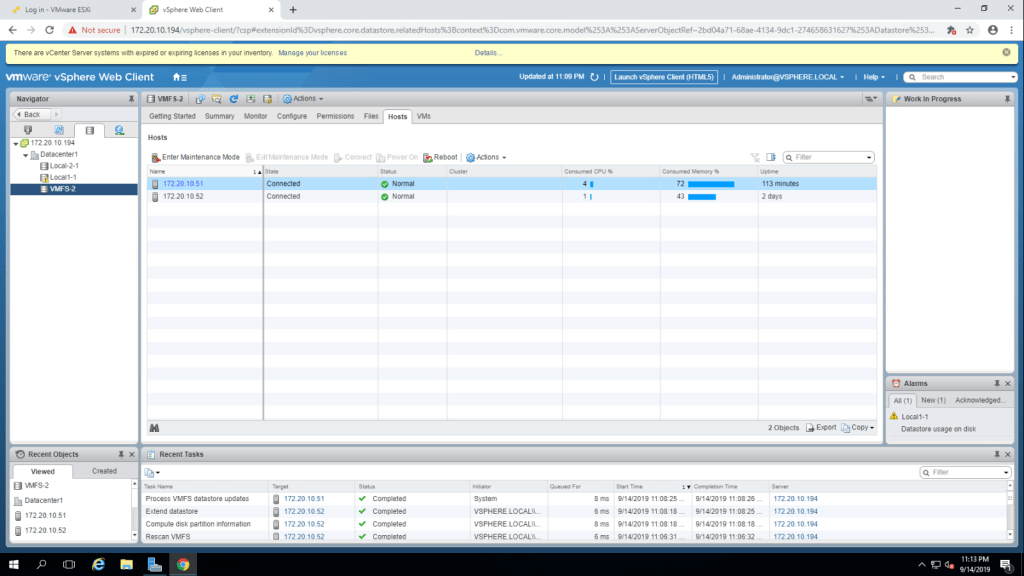The image size is (1024, 576).
Task: Pin the Navigator panel
Action: 130,99
